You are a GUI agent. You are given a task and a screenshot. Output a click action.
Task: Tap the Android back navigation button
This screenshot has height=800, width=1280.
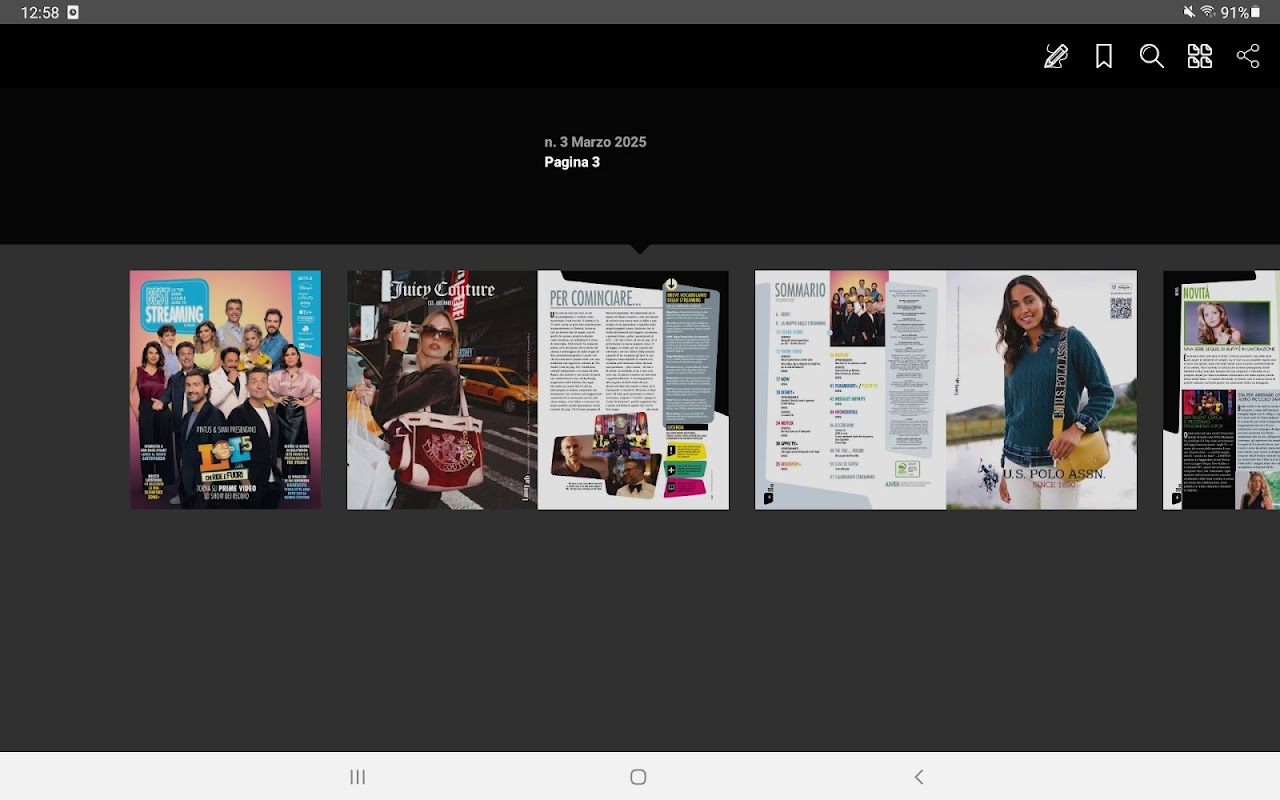tap(919, 777)
